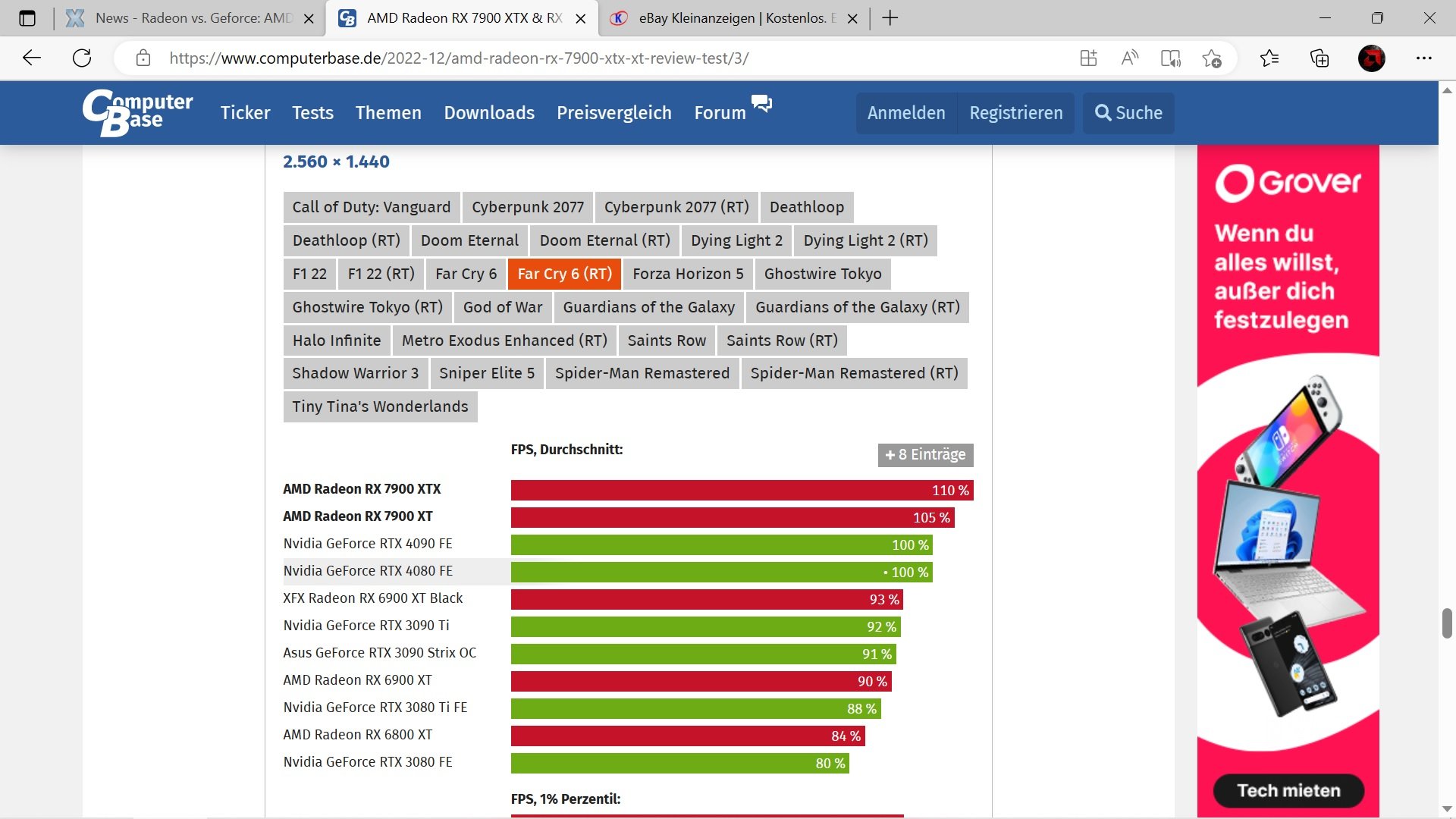
Task: Click the Anmelden button
Action: 906,113
